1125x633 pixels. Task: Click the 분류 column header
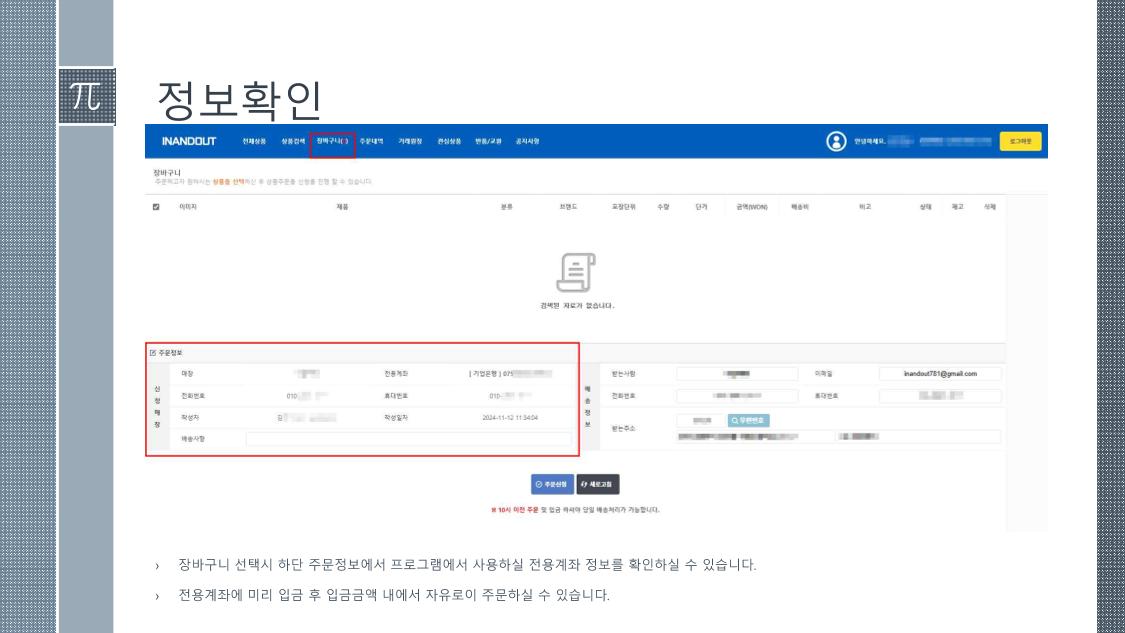[507, 207]
